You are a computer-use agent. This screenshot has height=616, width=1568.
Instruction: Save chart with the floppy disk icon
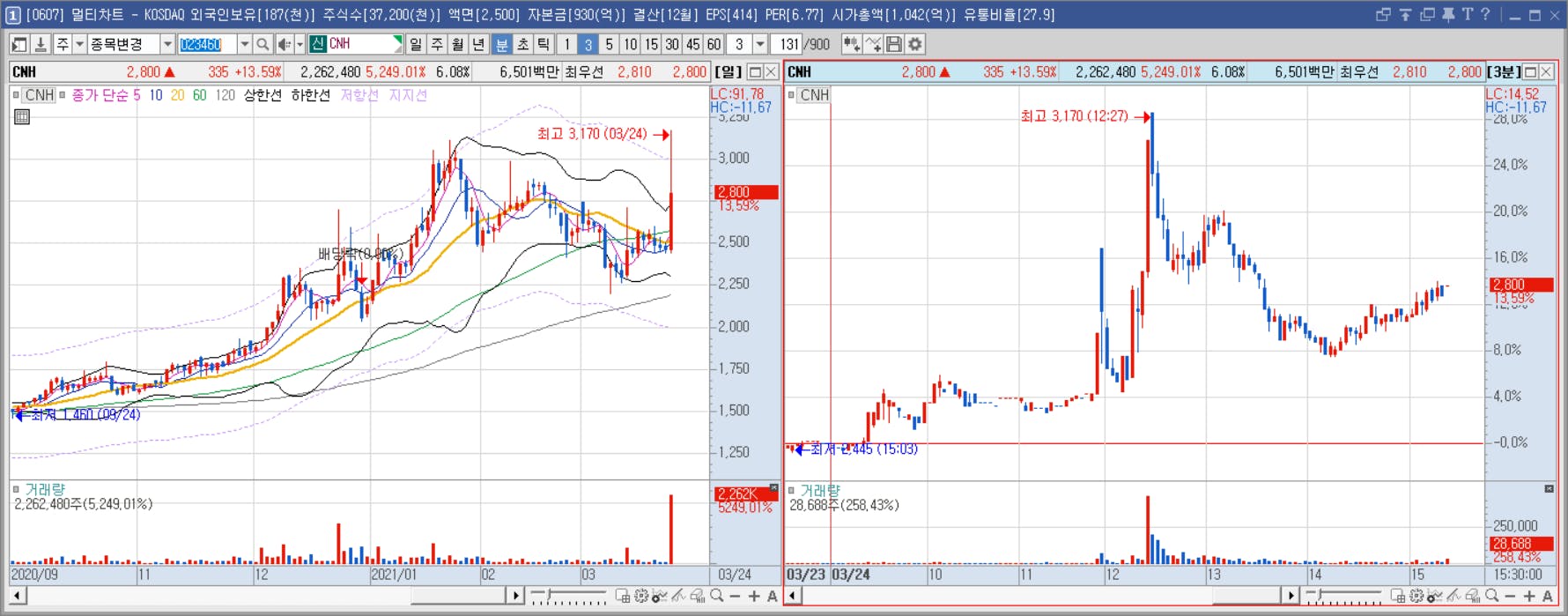click(x=894, y=44)
